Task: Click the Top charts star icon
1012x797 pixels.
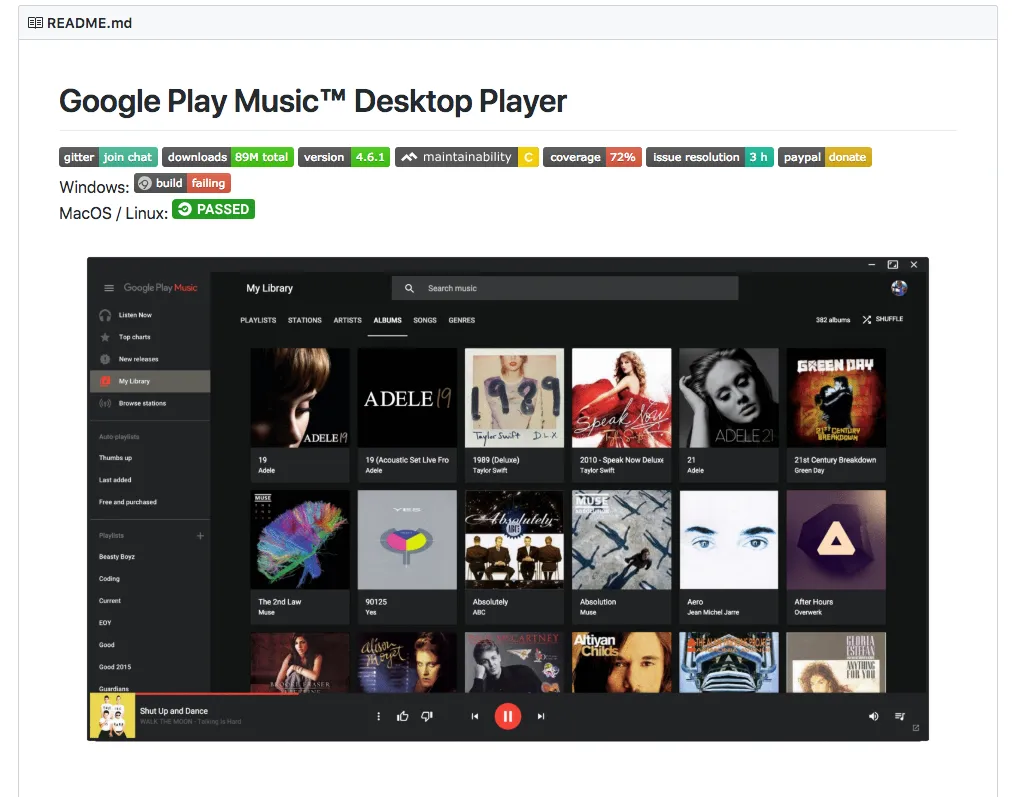Action: [x=105, y=337]
